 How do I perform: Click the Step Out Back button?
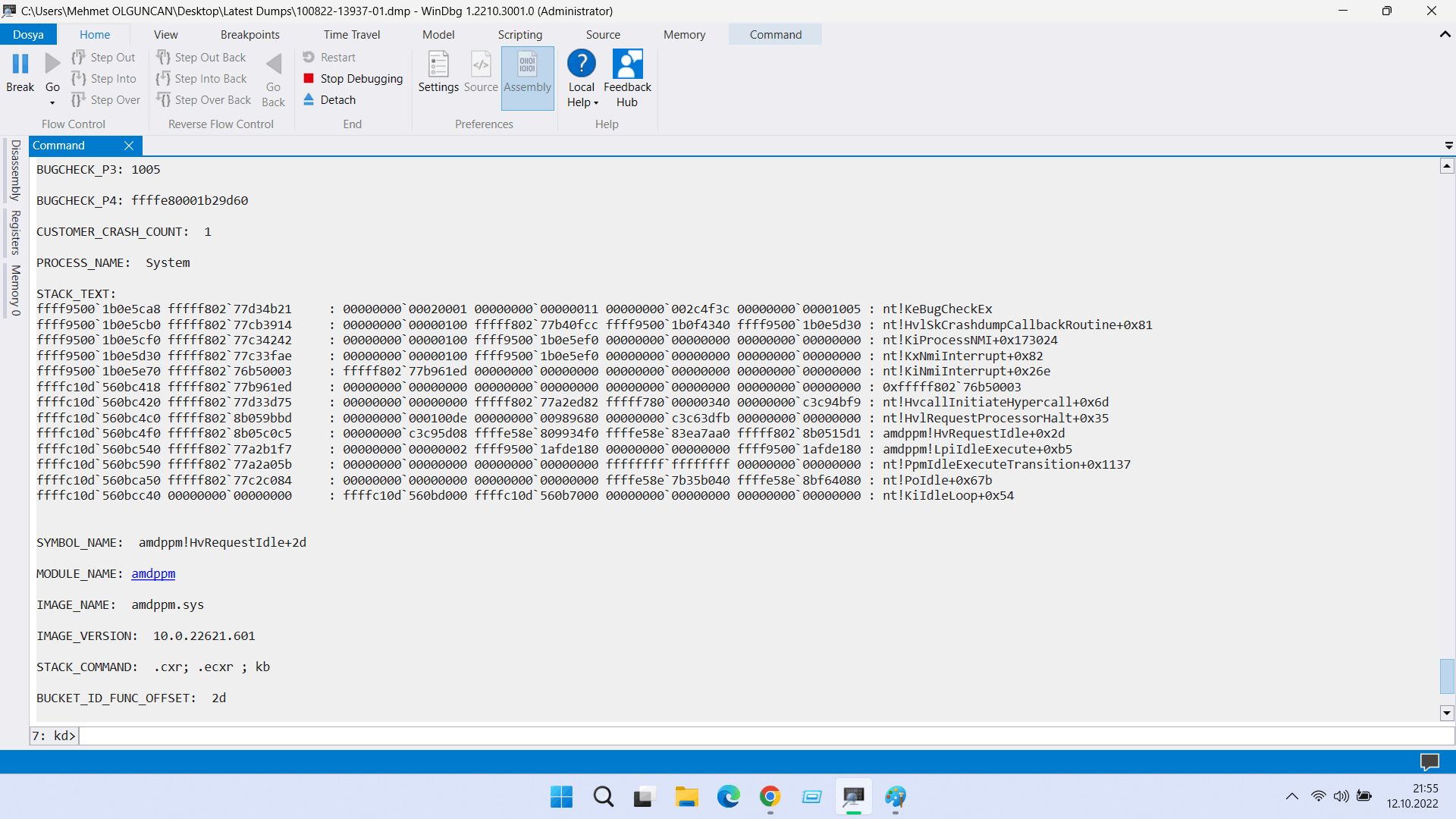[202, 57]
